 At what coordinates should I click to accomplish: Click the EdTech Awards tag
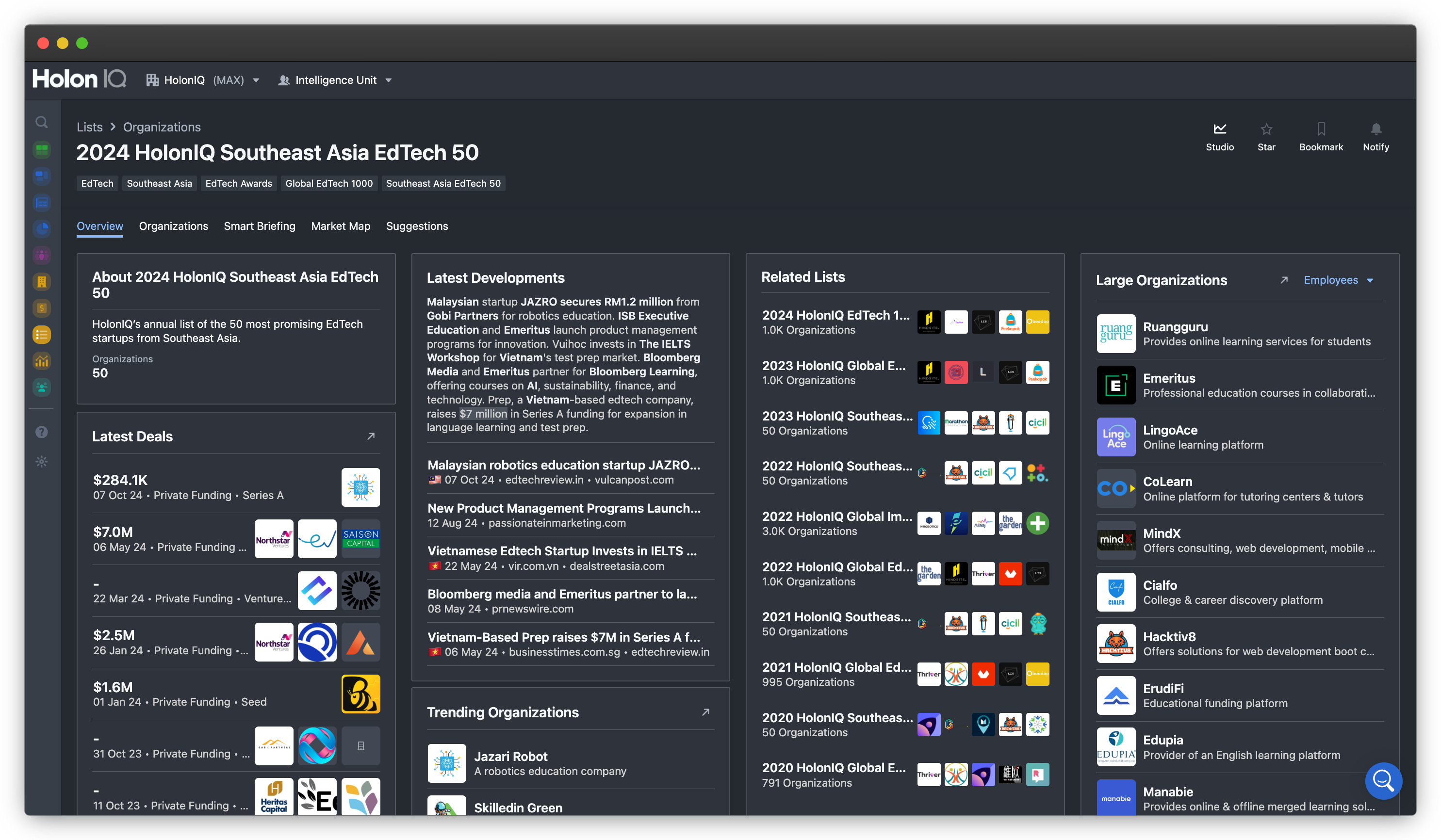click(x=238, y=183)
